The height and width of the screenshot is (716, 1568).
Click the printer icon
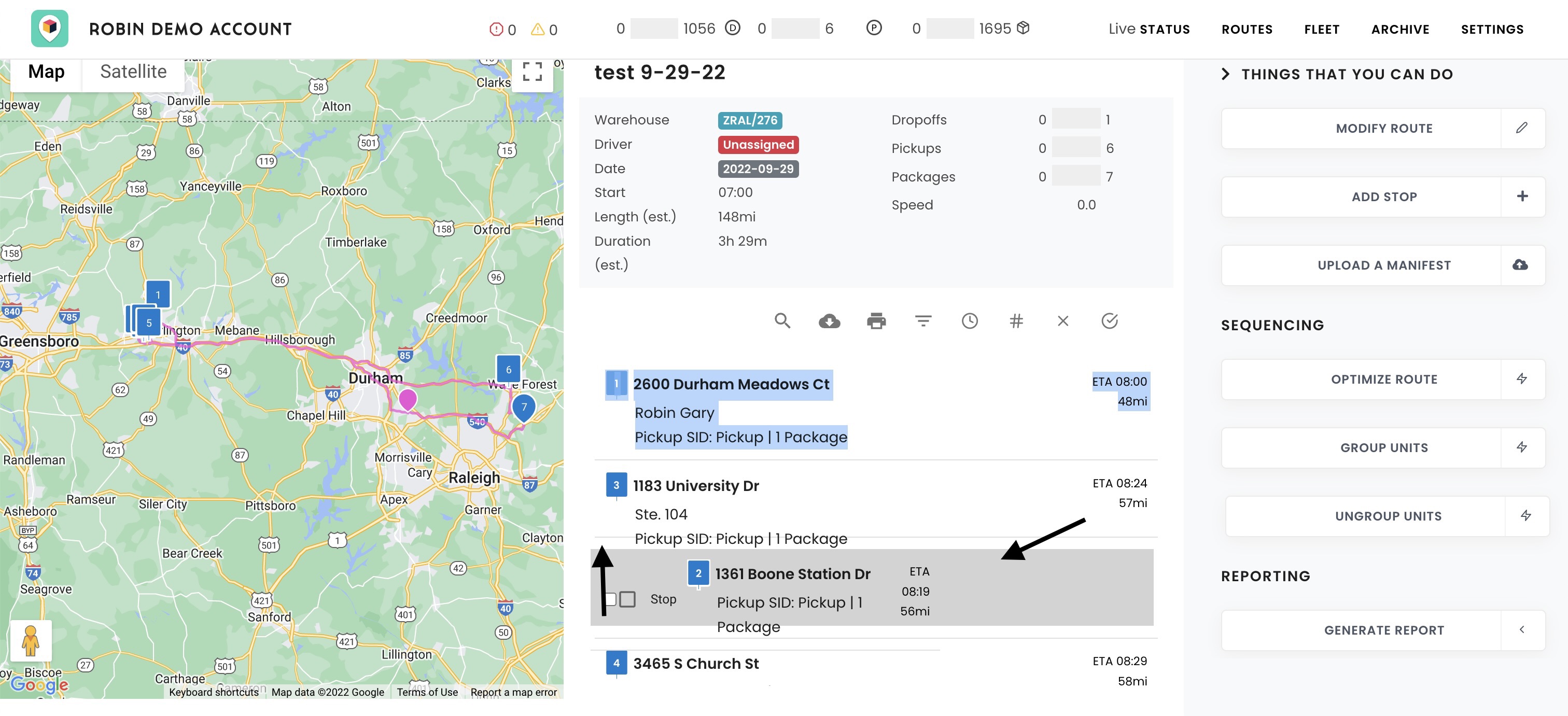[x=876, y=321]
